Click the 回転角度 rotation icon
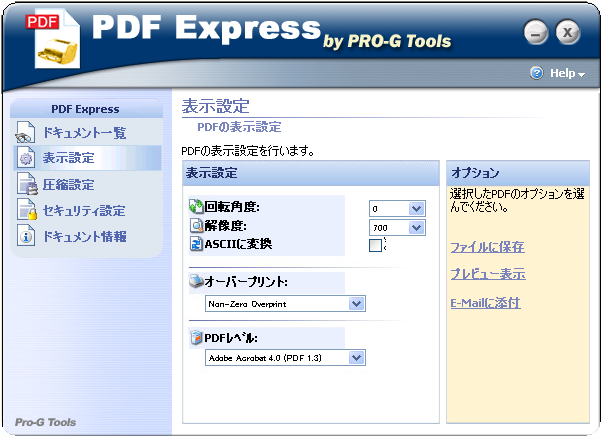 pyautogui.click(x=196, y=207)
